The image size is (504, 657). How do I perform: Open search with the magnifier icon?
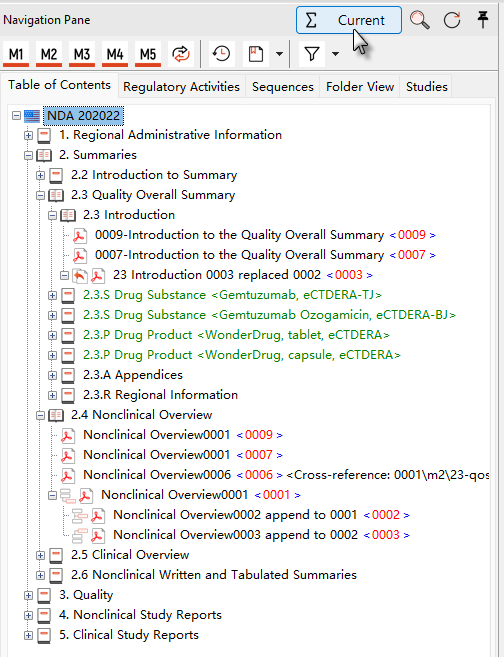click(x=419, y=20)
